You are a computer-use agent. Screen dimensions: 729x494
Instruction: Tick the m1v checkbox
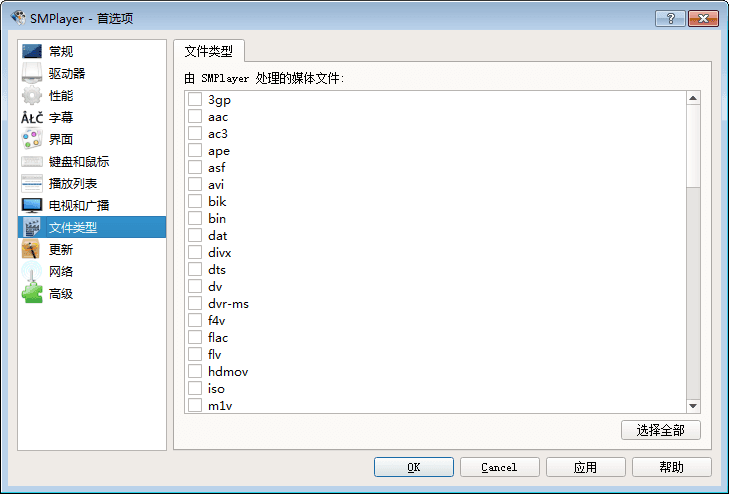click(195, 405)
